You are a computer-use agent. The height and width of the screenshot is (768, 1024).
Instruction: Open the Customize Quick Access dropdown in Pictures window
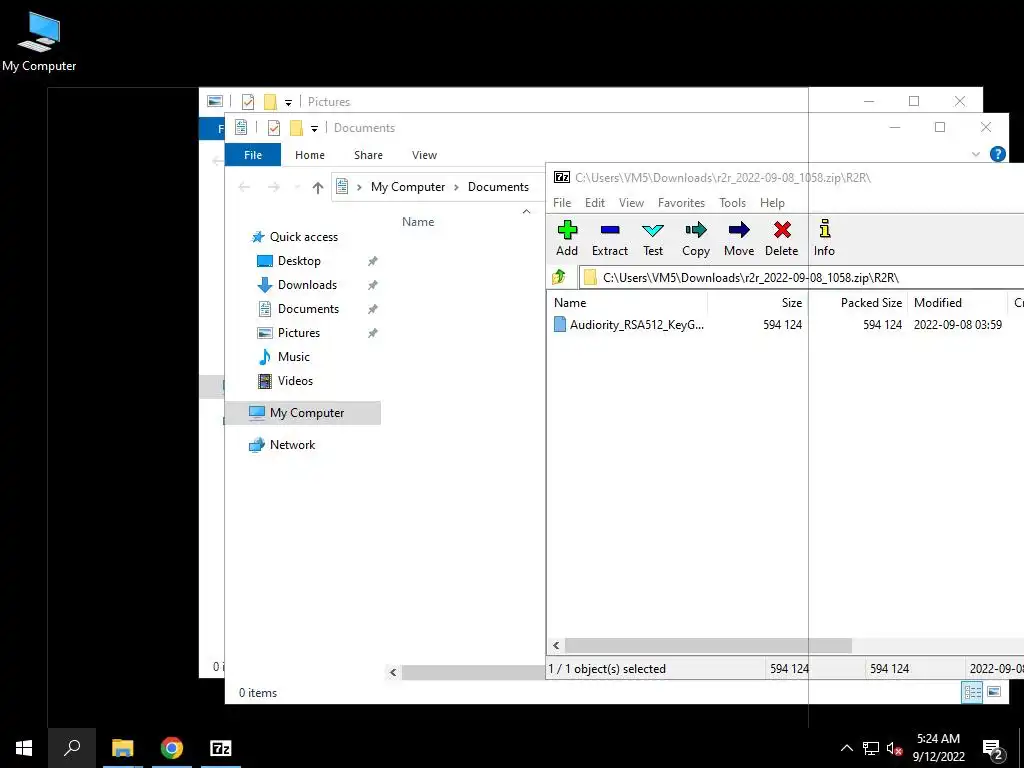(x=288, y=103)
